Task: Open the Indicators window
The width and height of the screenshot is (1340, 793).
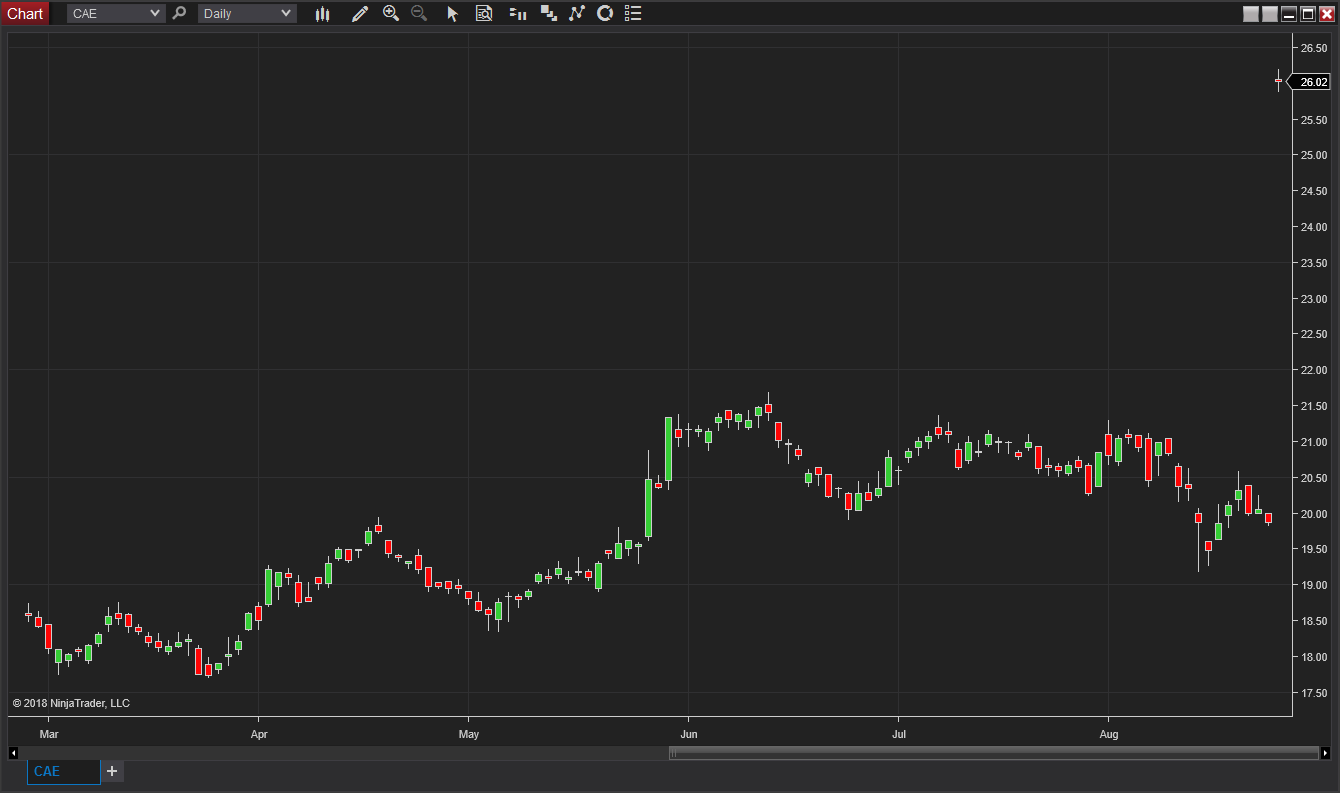Action: pos(576,14)
